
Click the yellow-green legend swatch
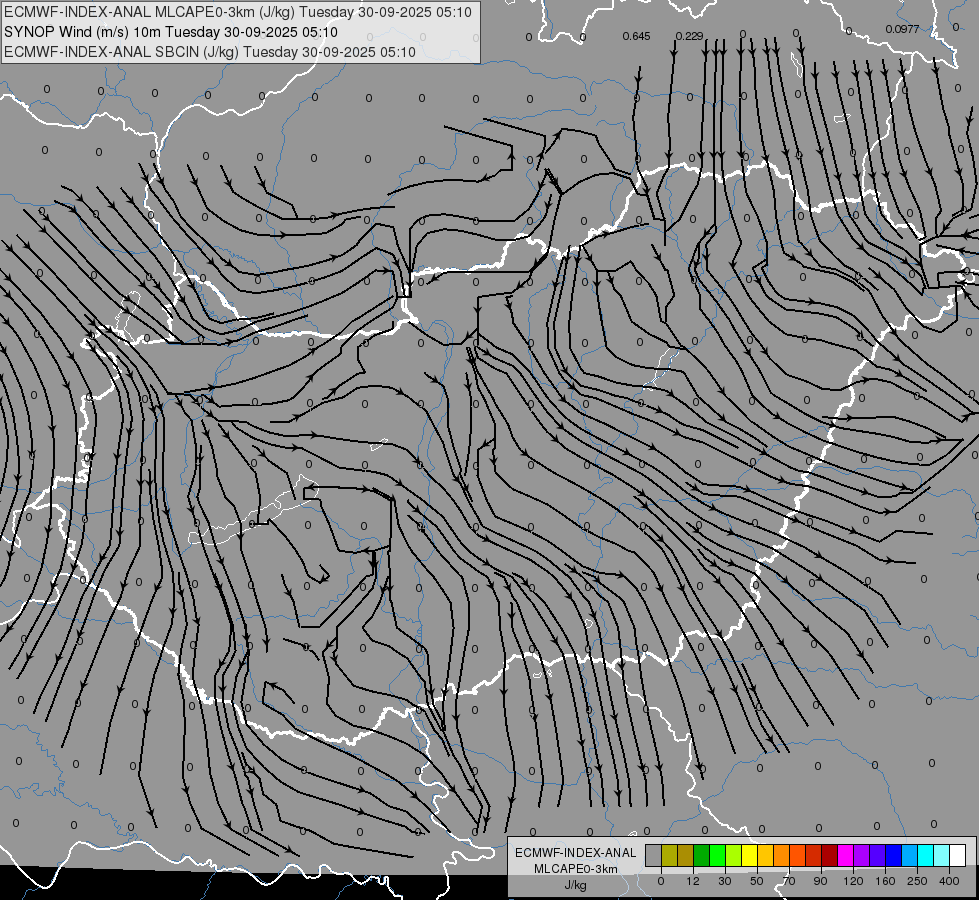pos(734,855)
